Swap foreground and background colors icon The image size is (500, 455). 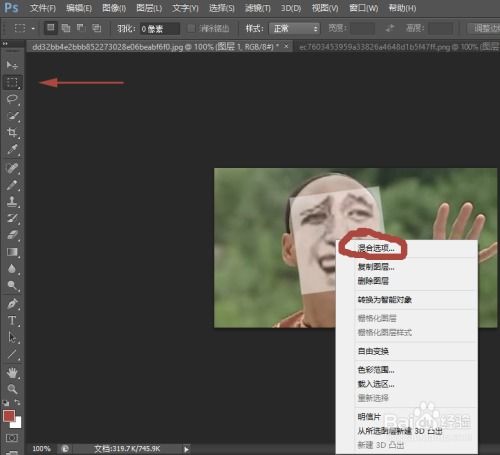18,402
